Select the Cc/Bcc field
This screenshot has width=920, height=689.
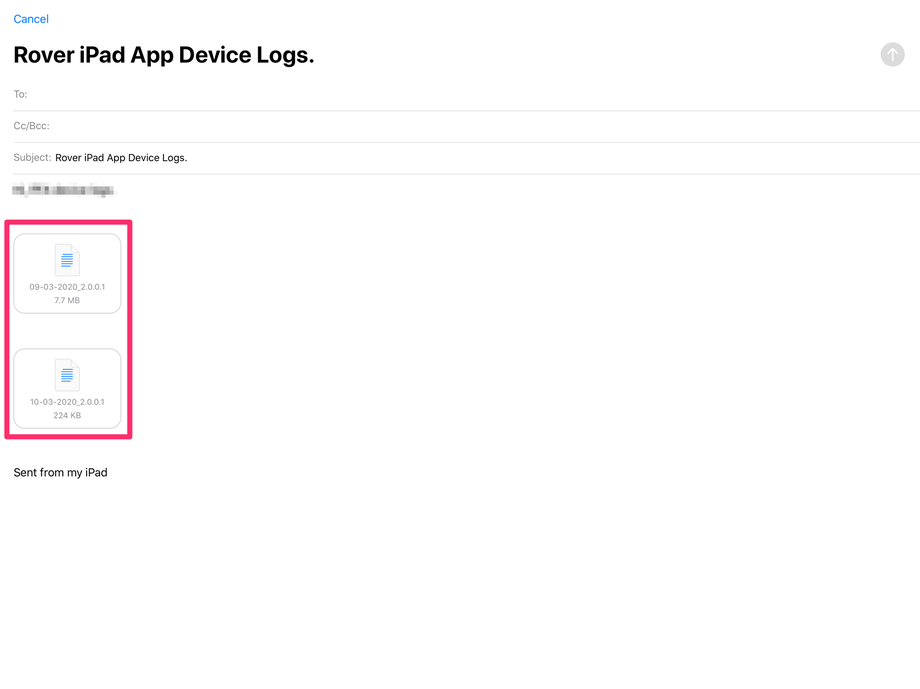(466, 126)
